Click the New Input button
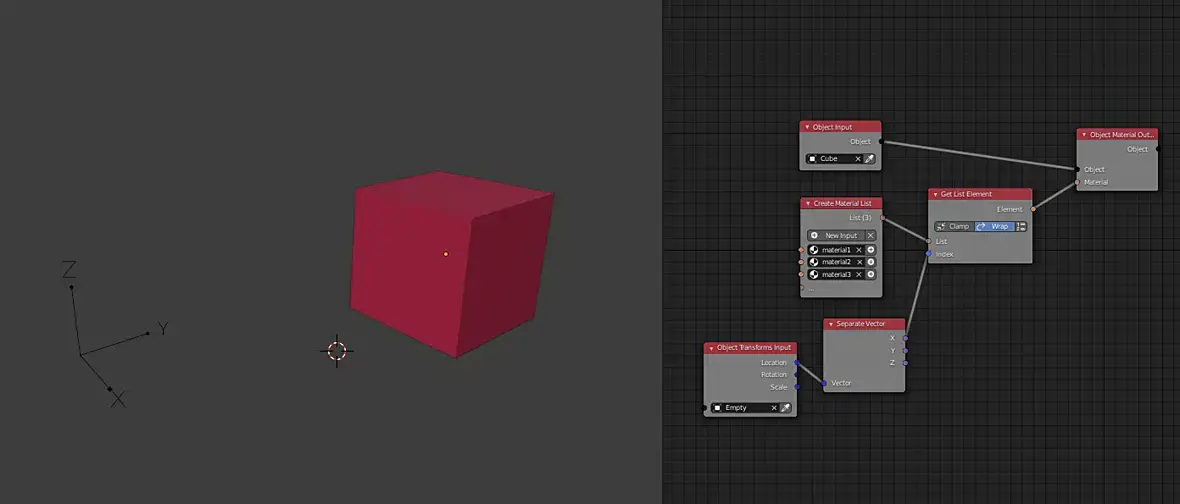The height and width of the screenshot is (504, 1180). (x=835, y=235)
